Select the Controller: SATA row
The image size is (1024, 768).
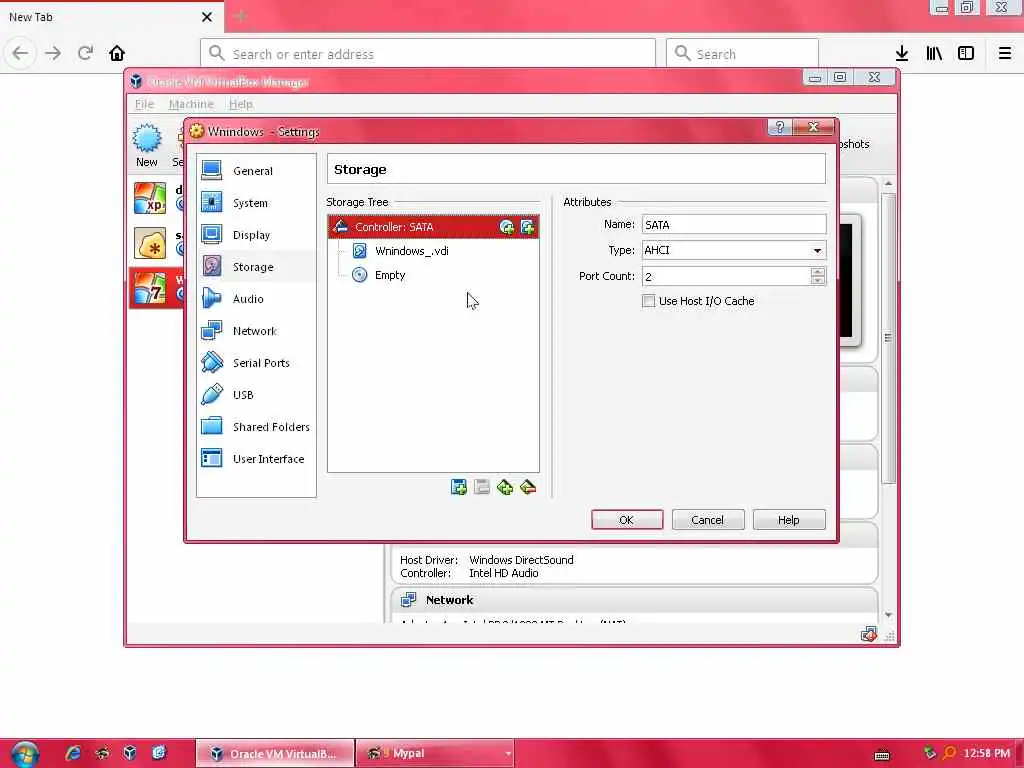tap(433, 227)
